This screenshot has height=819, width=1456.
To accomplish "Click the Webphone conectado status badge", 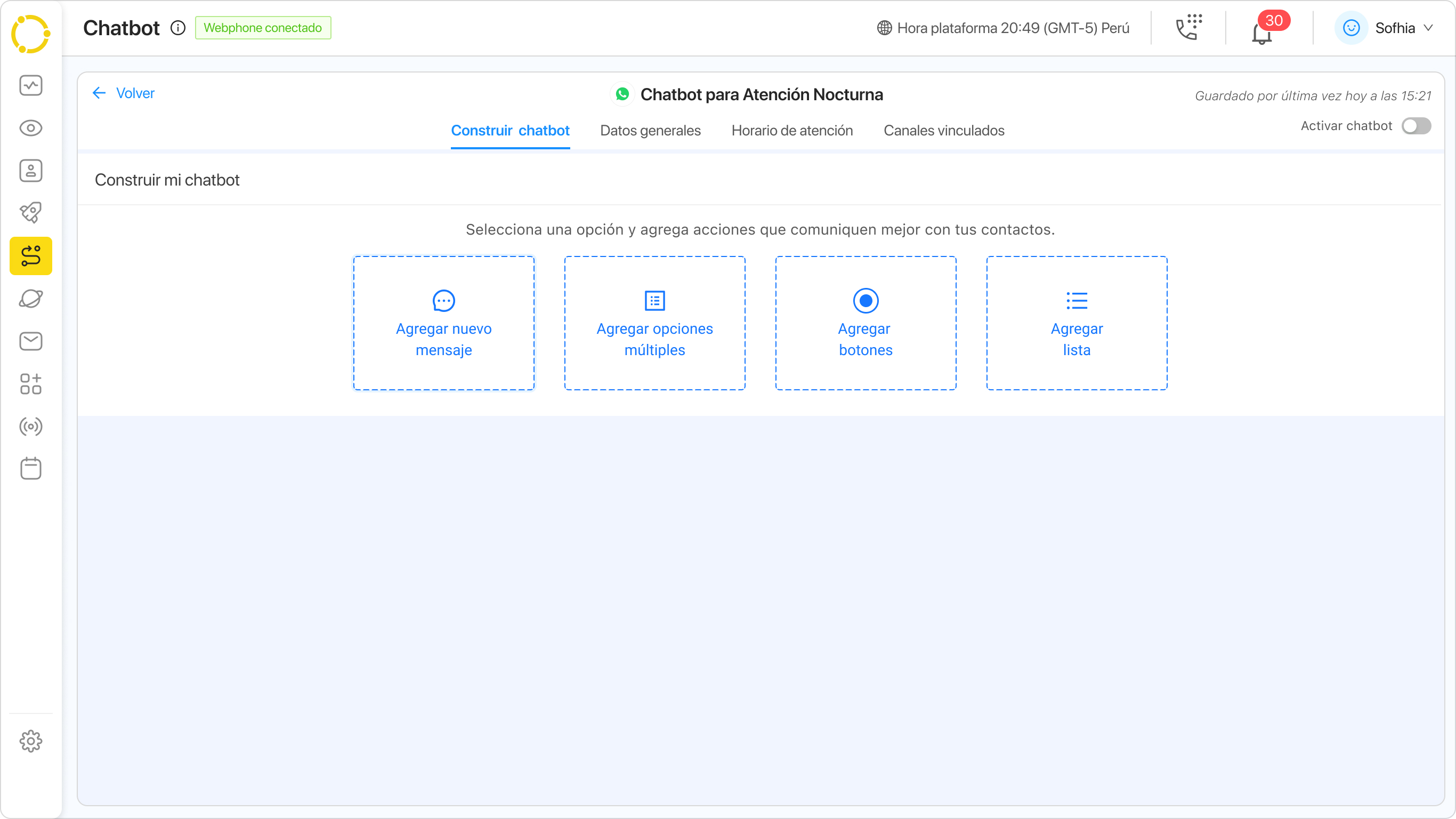I will (263, 28).
